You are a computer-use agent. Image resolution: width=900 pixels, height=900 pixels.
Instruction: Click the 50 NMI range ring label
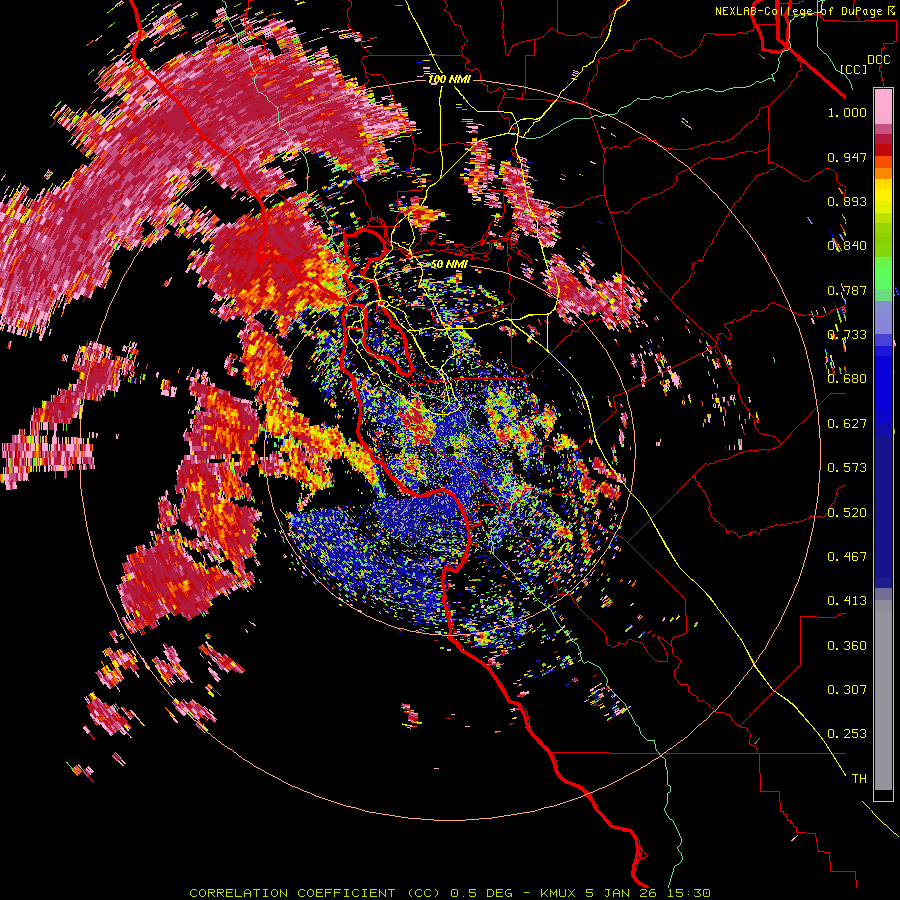pos(449,264)
